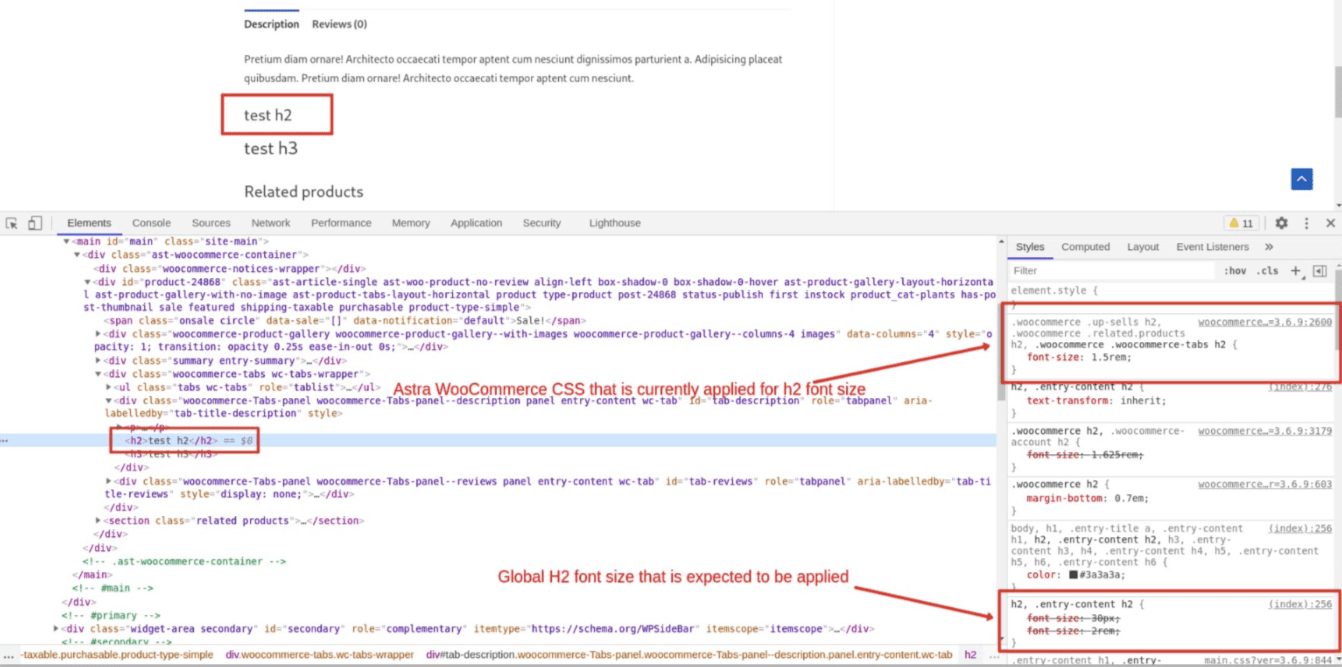Open the Security tab
This screenshot has width=1342, height=667.
point(542,223)
